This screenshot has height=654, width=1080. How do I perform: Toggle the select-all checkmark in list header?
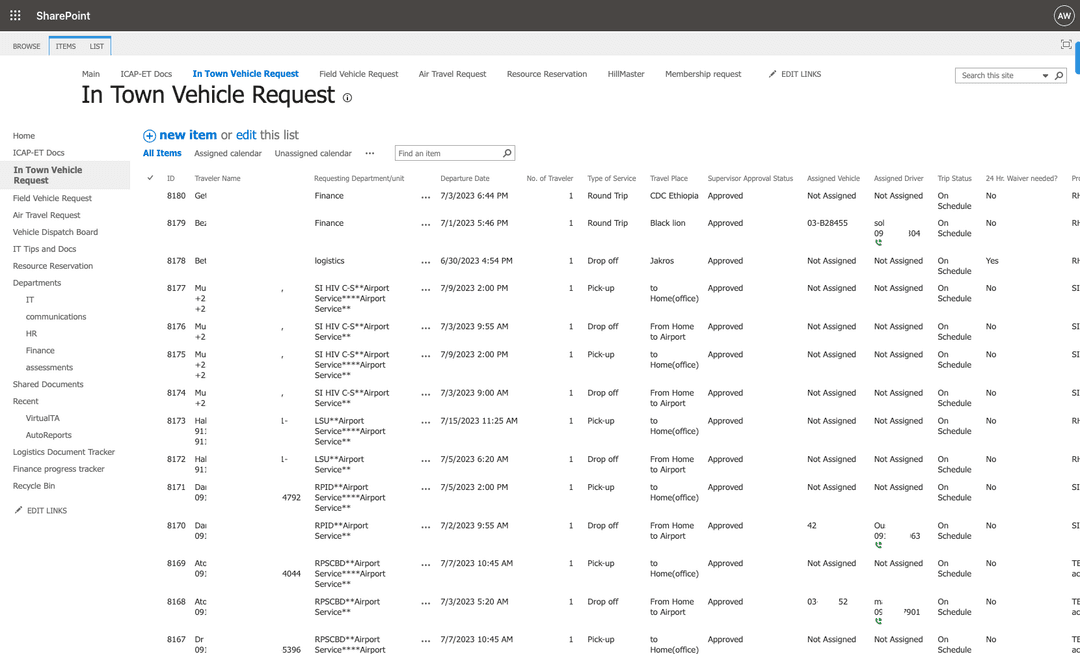click(150, 178)
